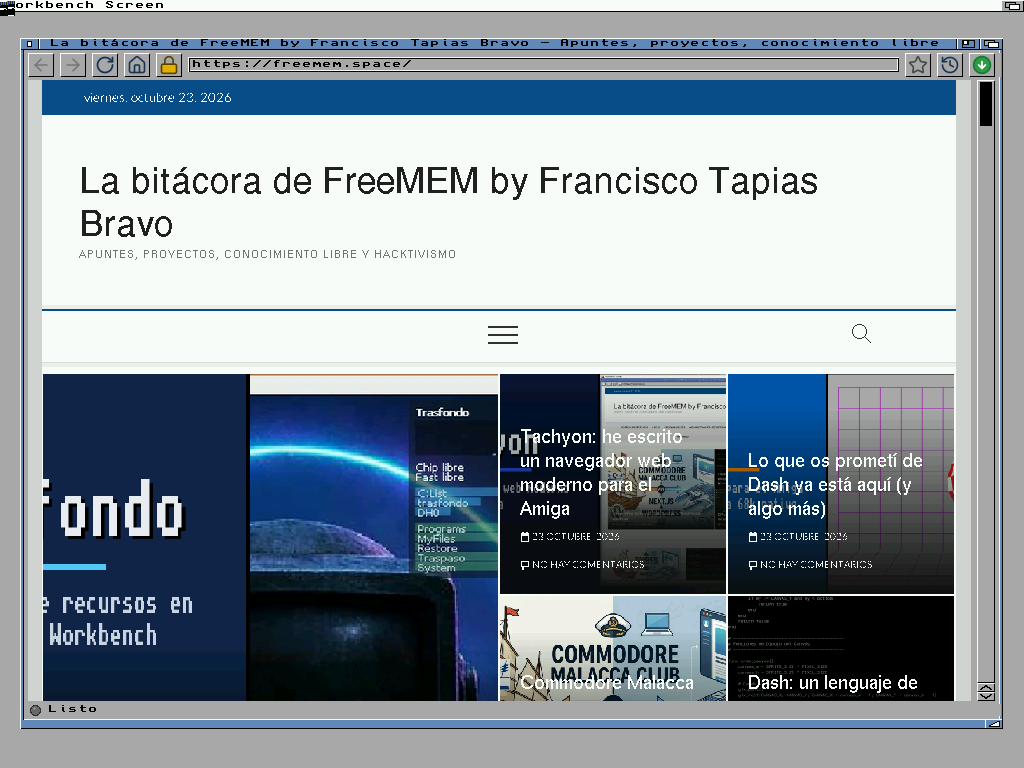Screen dimensions: 1024x768
Task: Click the scroll up arrow at scrollbar bottom
Action: coord(985,688)
